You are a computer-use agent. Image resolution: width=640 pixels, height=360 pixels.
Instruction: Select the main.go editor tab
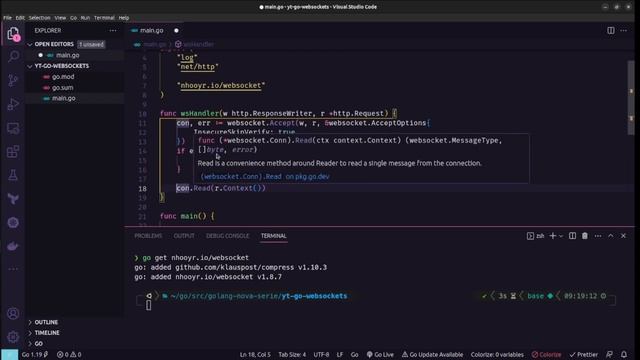tap(151, 31)
